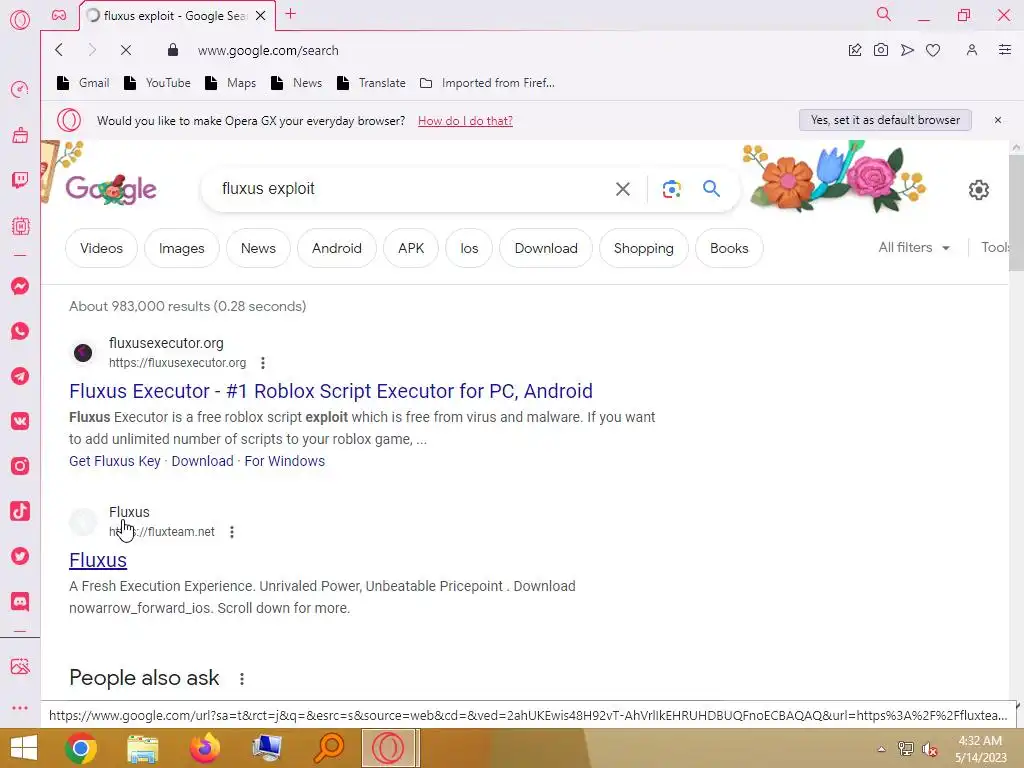Open TikTok in sidebar
1024x768 pixels.
(20, 511)
